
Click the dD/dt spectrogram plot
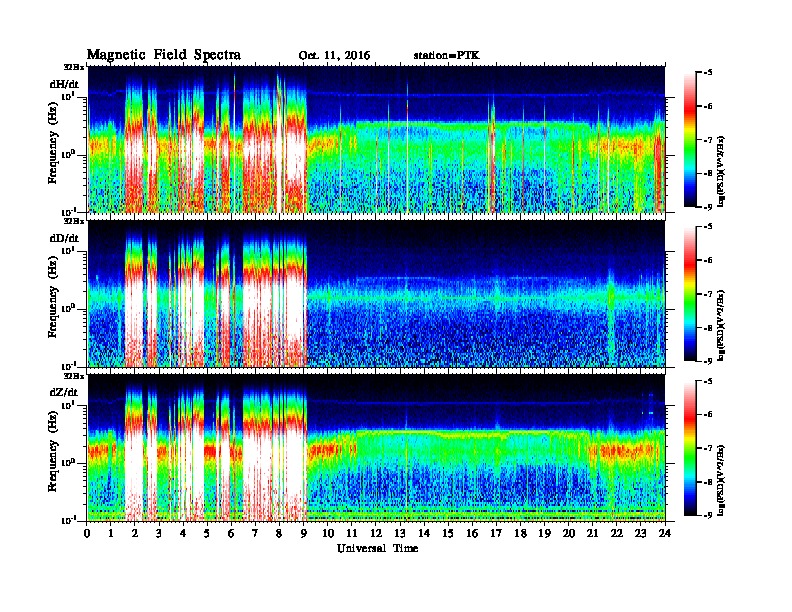(376, 294)
